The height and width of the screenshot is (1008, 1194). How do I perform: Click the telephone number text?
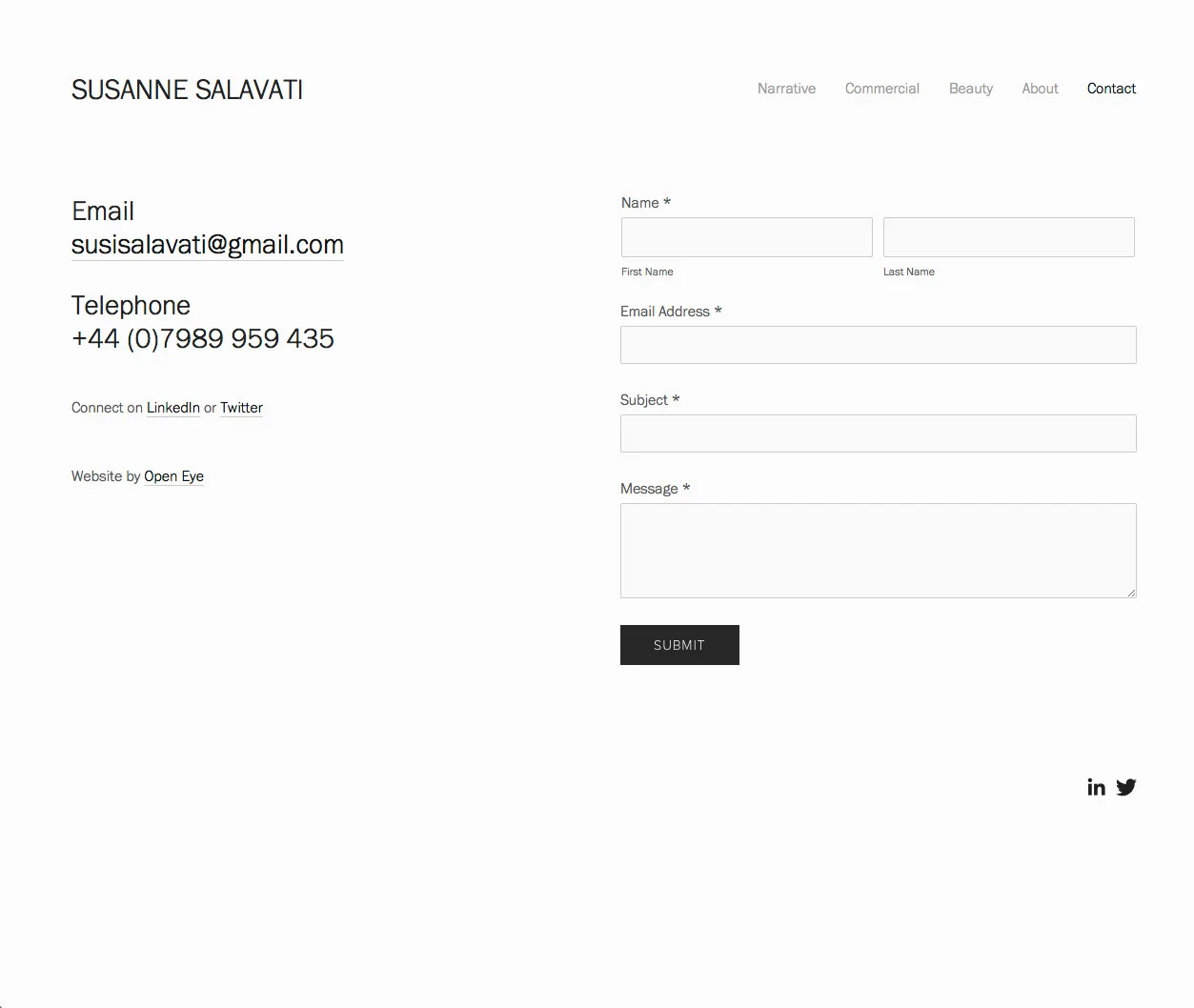point(202,338)
